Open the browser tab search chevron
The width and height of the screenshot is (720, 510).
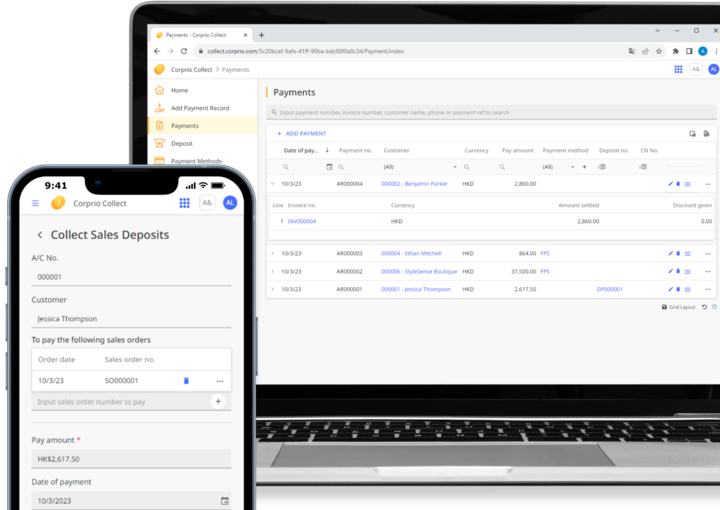658,31
